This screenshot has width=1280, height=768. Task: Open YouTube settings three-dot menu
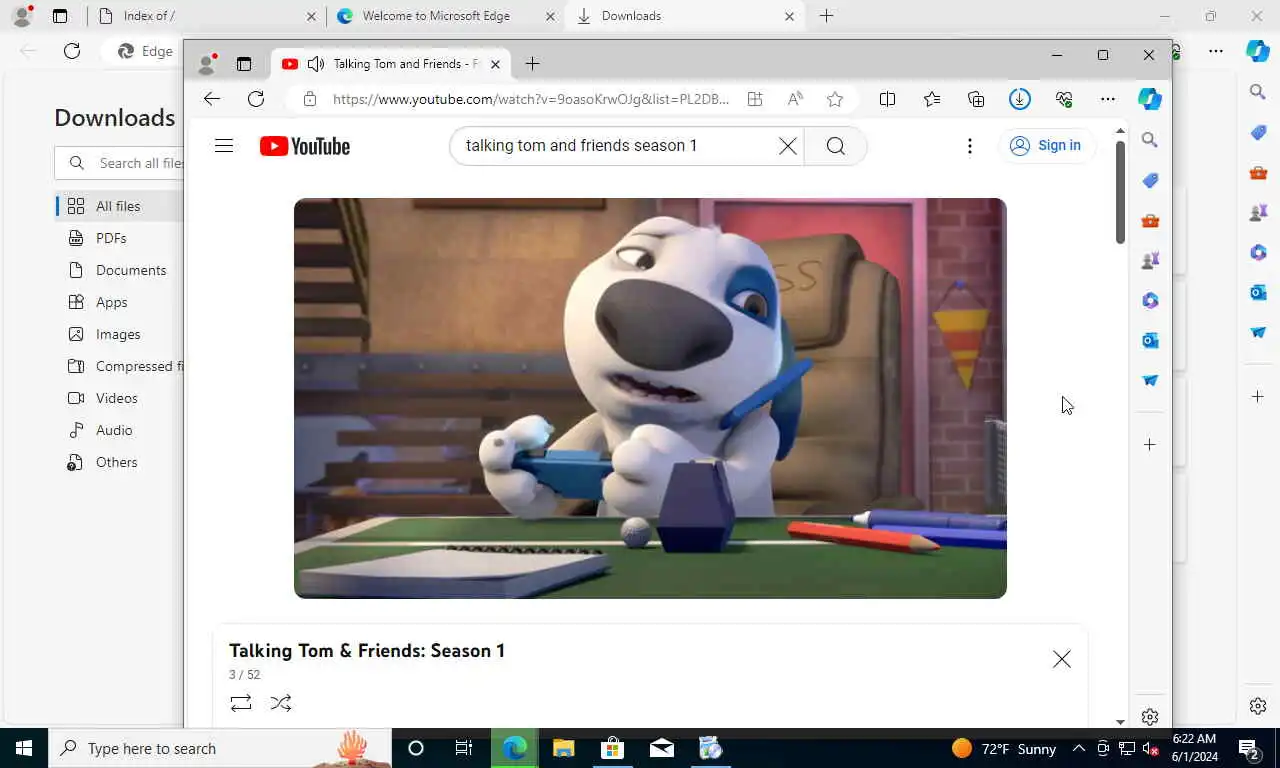click(x=969, y=146)
